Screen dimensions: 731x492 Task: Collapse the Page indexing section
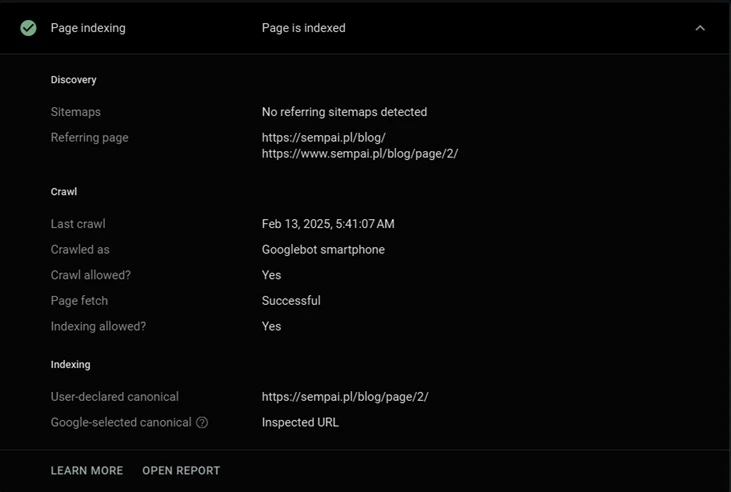(700, 28)
